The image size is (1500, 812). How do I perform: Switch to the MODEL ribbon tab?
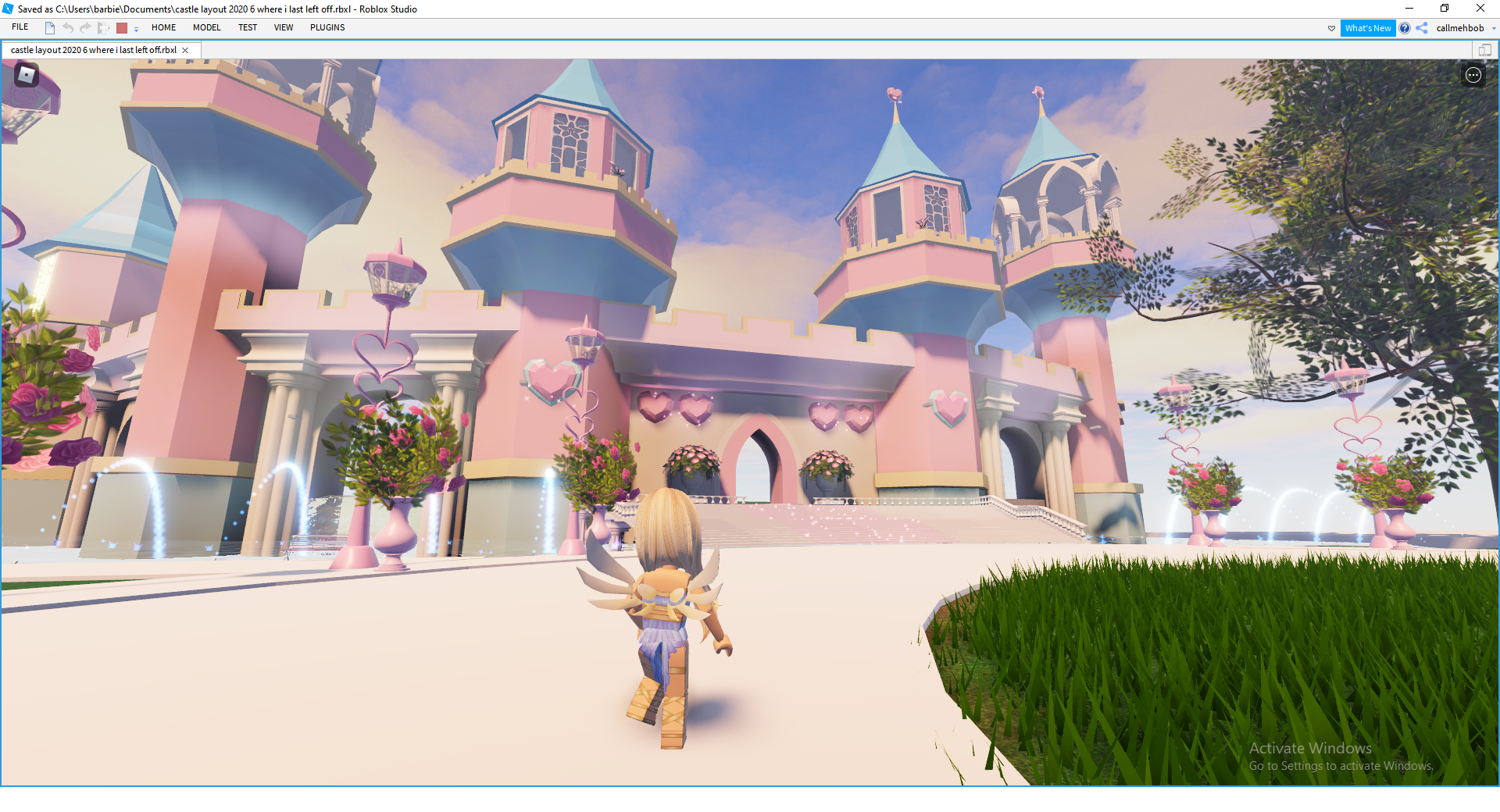[207, 27]
